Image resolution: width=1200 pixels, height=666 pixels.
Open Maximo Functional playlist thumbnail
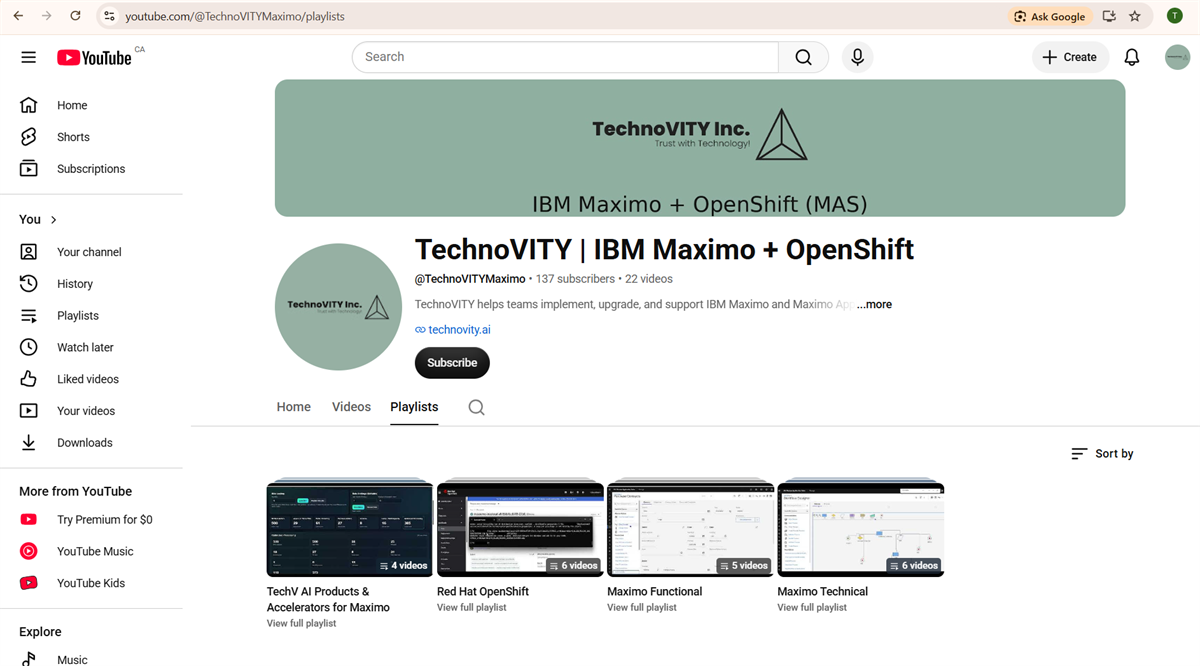point(690,530)
